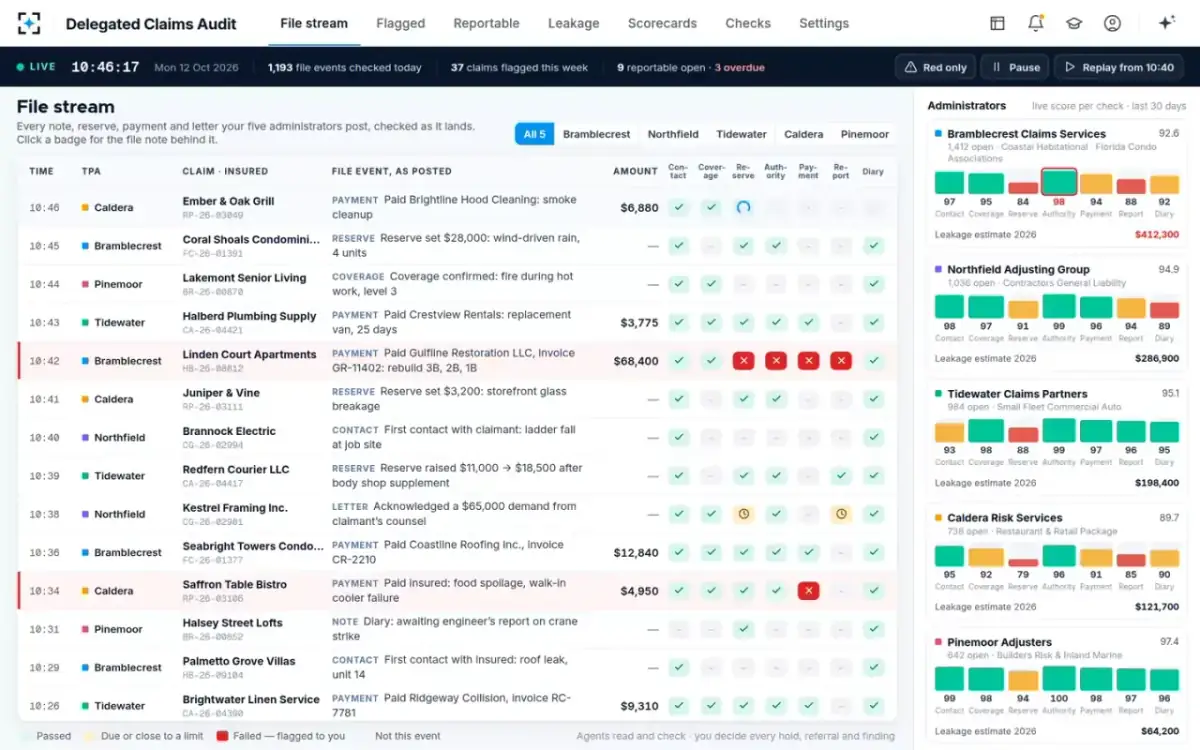Screen dimensions: 1200x750
Task: Click the live clock reading 10:46:17
Action: pos(105,67)
